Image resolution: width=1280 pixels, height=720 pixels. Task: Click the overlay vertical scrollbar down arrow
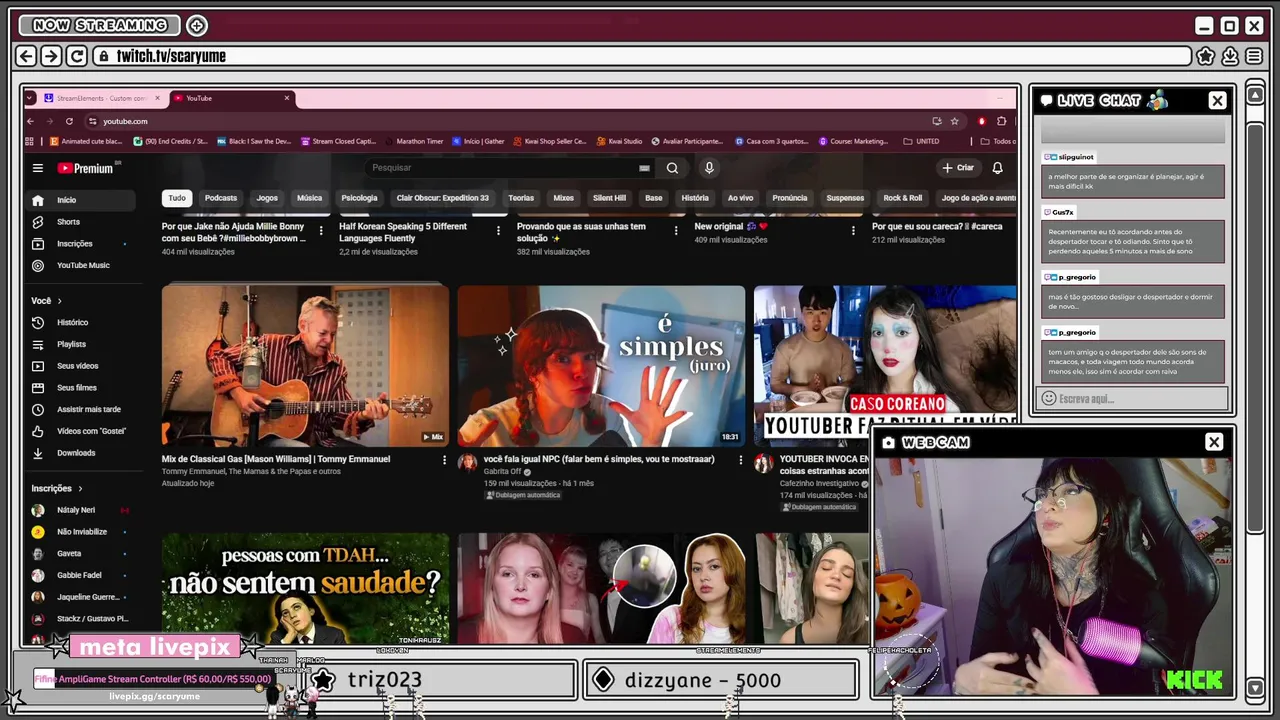[x=1256, y=687]
